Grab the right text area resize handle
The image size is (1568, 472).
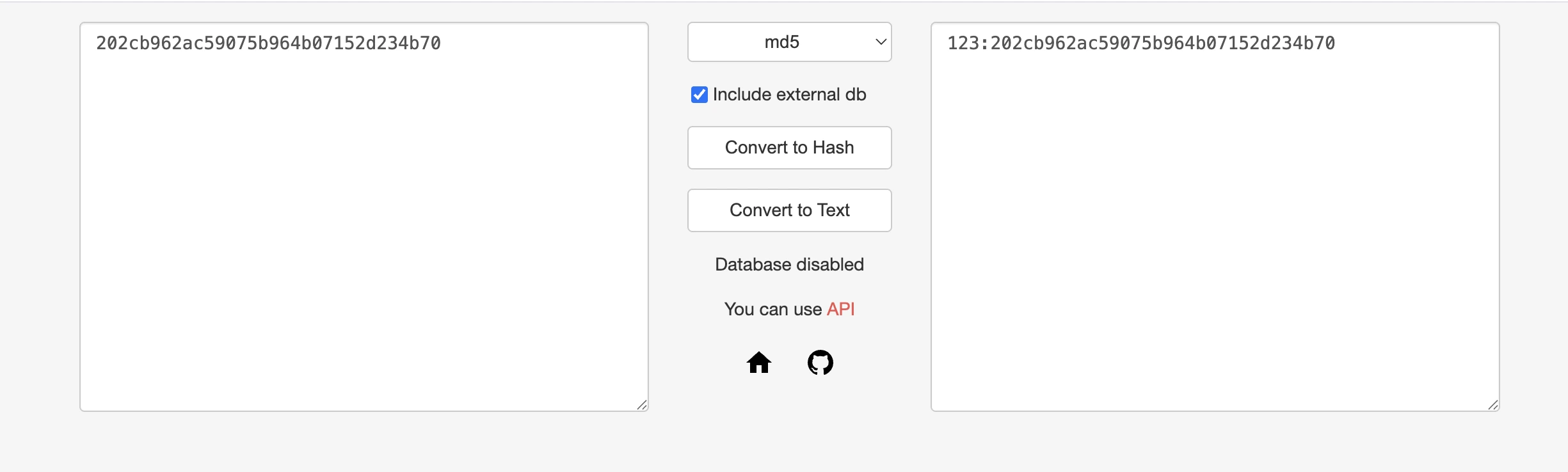point(1493,405)
